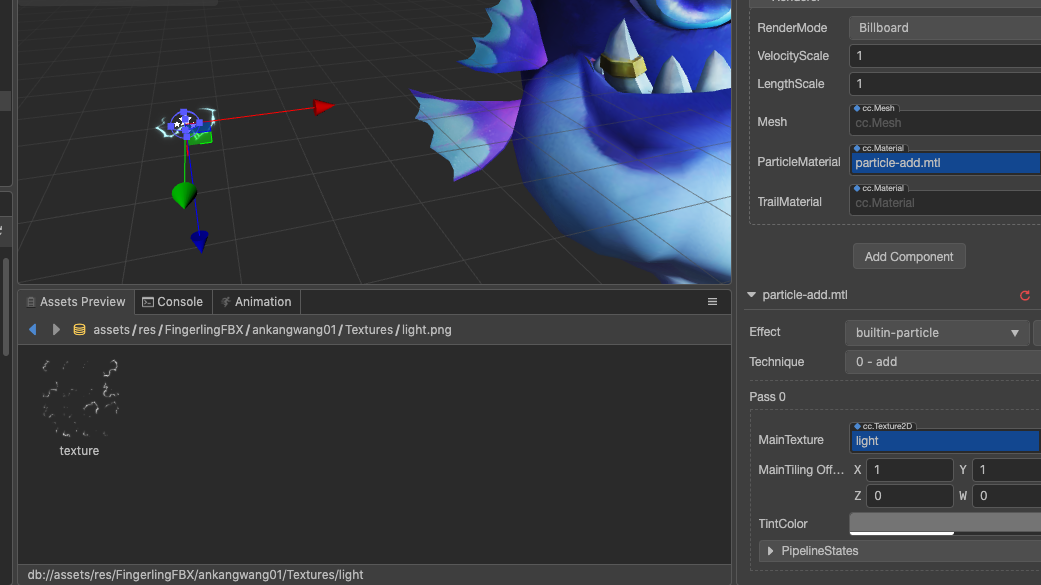Click the green Y-axis gizmo arrow

coord(184,195)
